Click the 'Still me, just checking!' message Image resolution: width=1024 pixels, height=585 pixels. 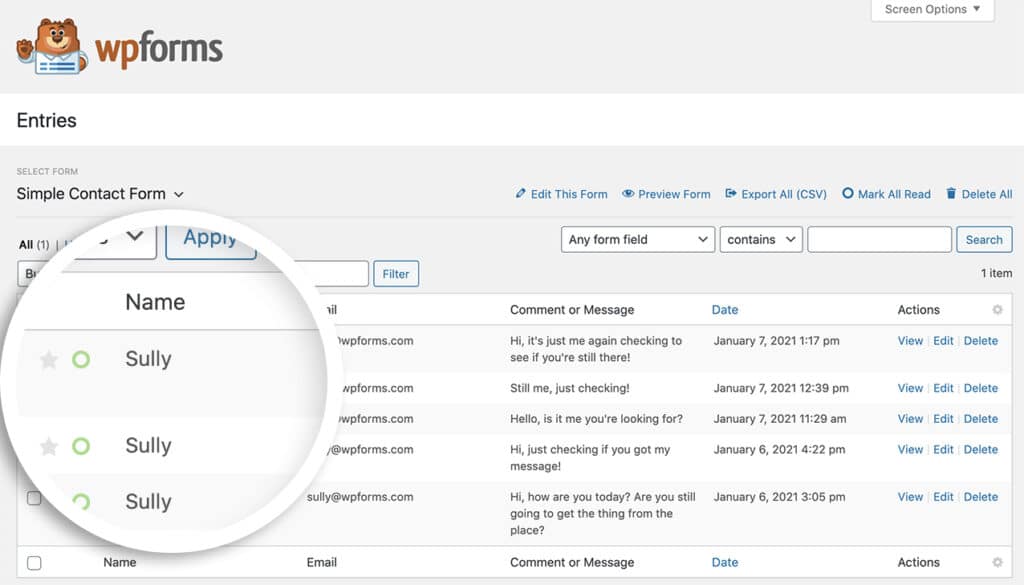point(569,388)
